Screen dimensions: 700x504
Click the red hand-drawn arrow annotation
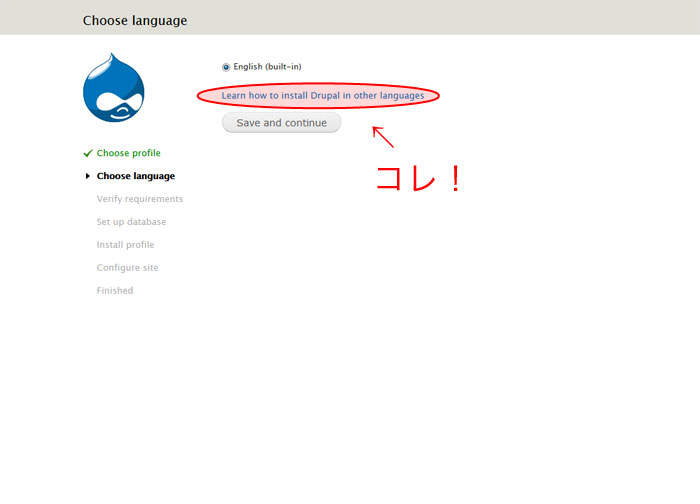point(383,136)
